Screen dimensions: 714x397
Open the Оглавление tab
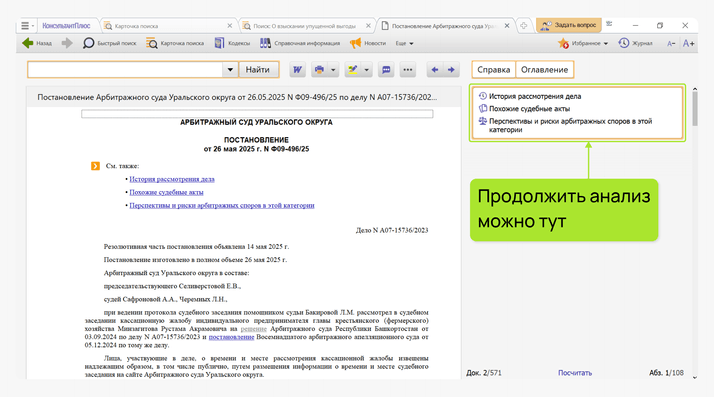[545, 70]
